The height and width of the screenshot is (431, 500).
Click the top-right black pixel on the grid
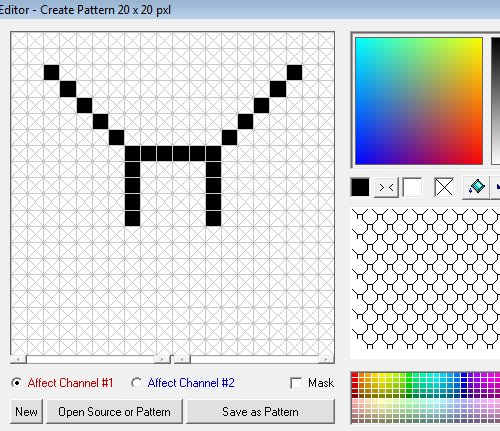click(x=294, y=72)
